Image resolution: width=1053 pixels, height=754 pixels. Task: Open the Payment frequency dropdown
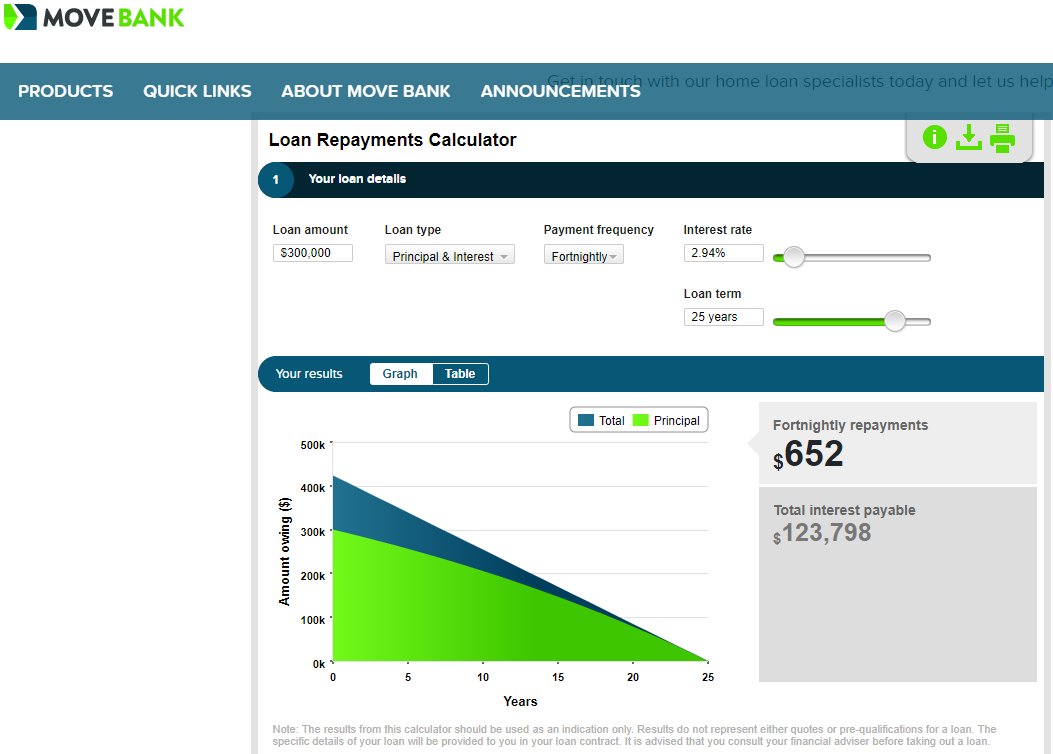(584, 256)
